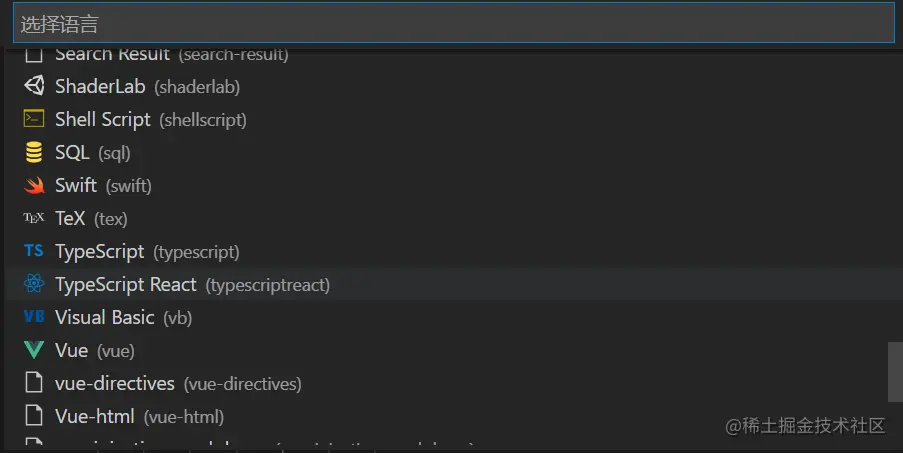Click the green Vue logo icon
Viewport: 903px width, 453px height.
pyautogui.click(x=34, y=350)
